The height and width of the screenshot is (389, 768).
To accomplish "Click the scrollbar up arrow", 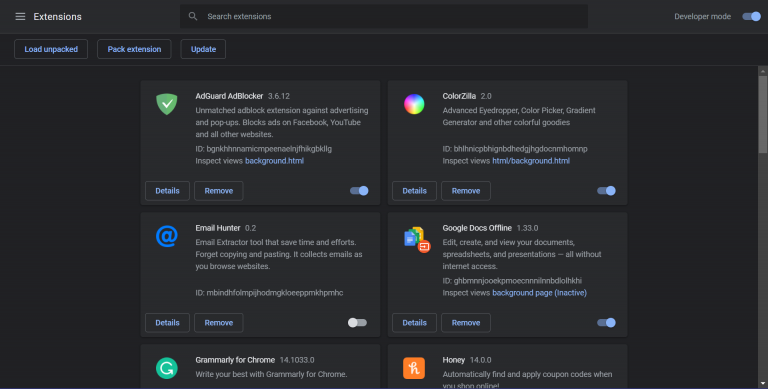I will coord(763,71).
